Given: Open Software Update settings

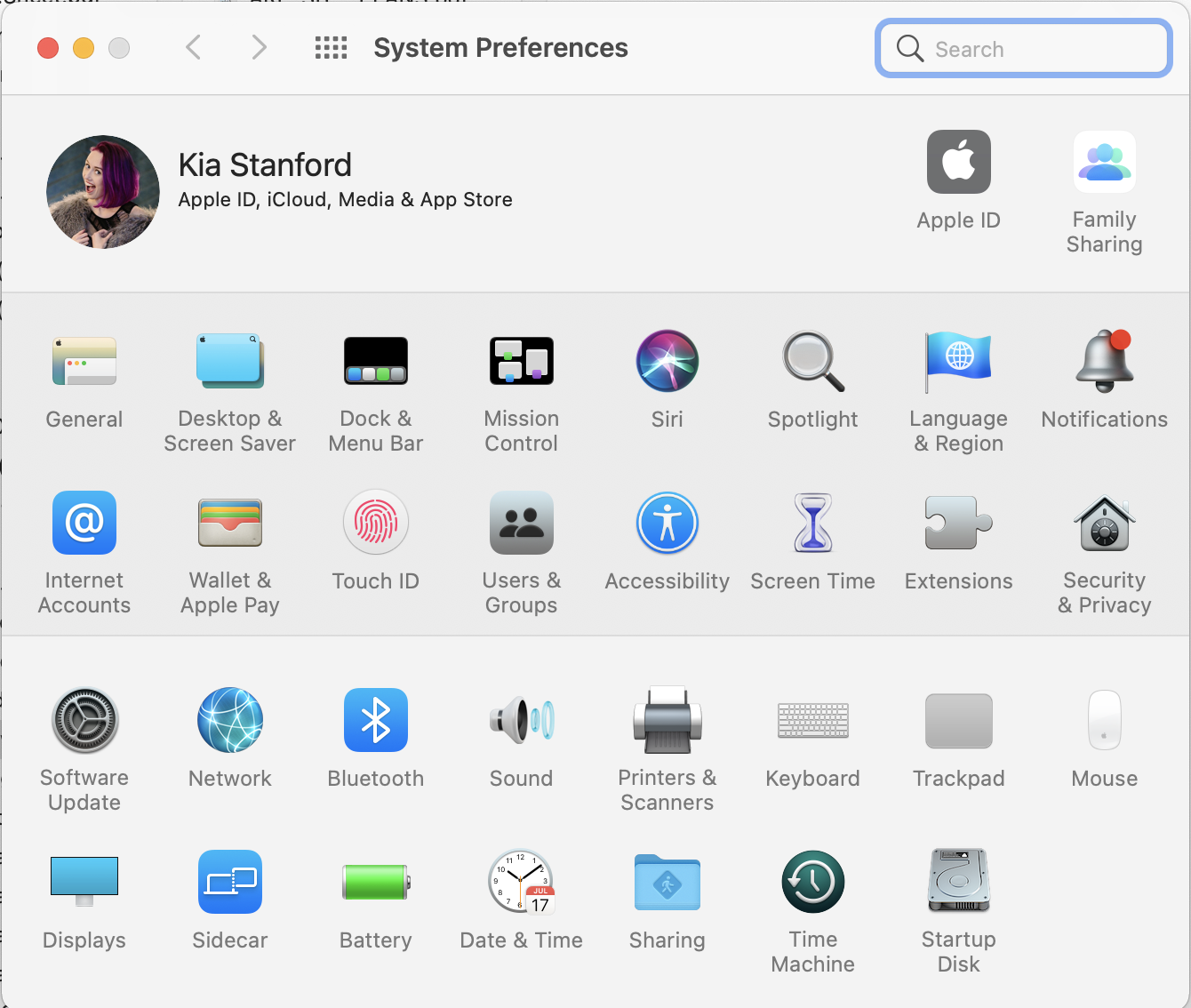Looking at the screenshot, I should (84, 720).
